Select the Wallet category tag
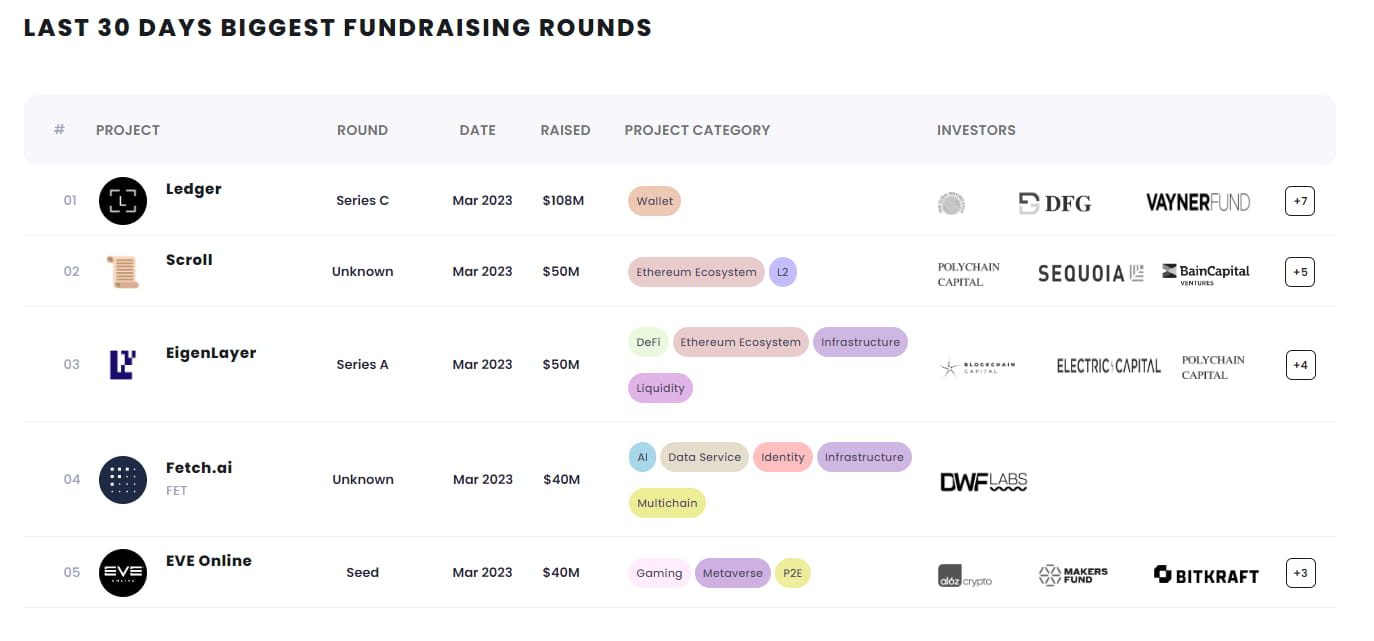The width and height of the screenshot is (1374, 641). tap(655, 201)
